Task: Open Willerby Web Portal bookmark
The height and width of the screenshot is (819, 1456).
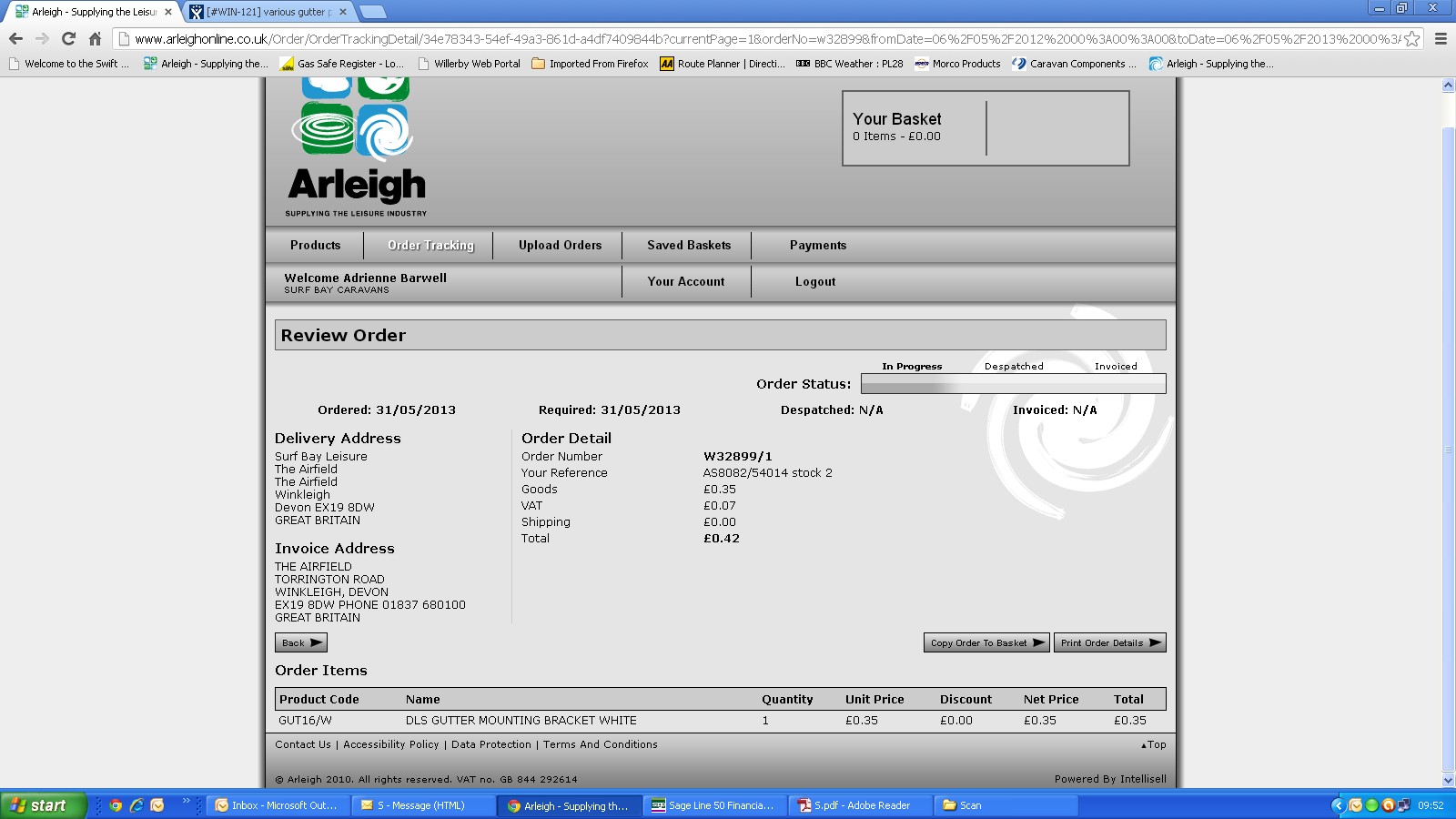Action: point(469,64)
